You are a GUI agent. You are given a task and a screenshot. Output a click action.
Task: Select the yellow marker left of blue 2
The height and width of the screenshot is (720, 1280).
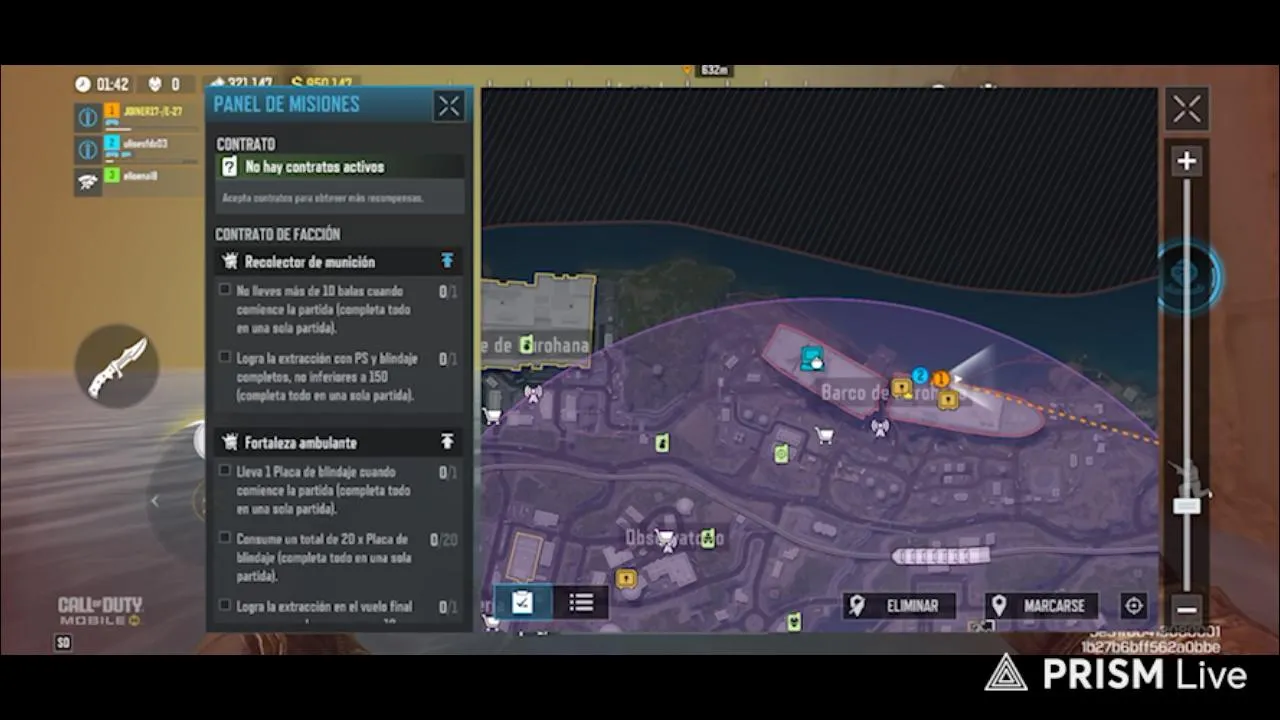click(x=901, y=386)
